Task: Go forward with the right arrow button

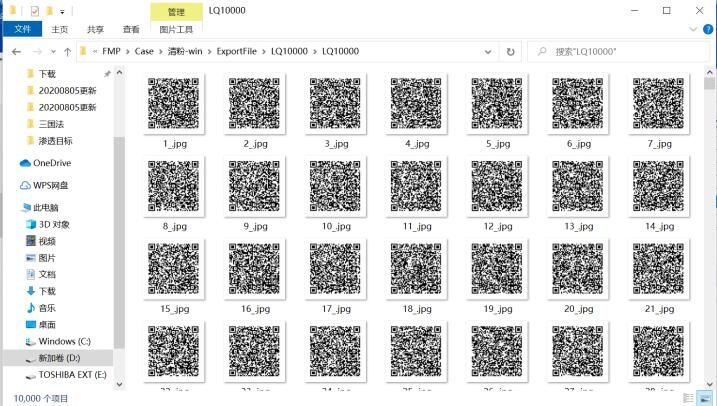Action: click(37, 52)
